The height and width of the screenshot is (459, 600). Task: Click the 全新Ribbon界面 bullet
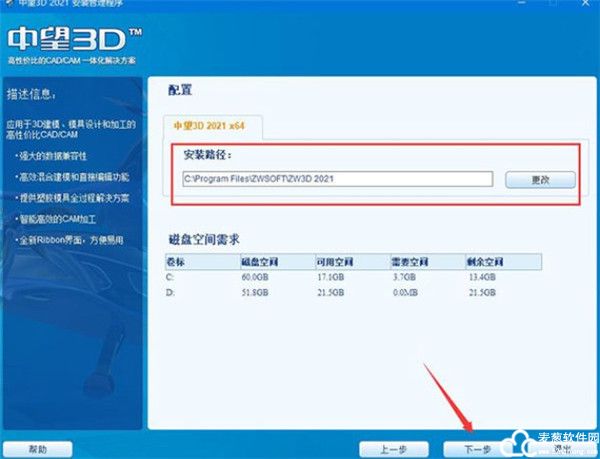[x=69, y=240]
